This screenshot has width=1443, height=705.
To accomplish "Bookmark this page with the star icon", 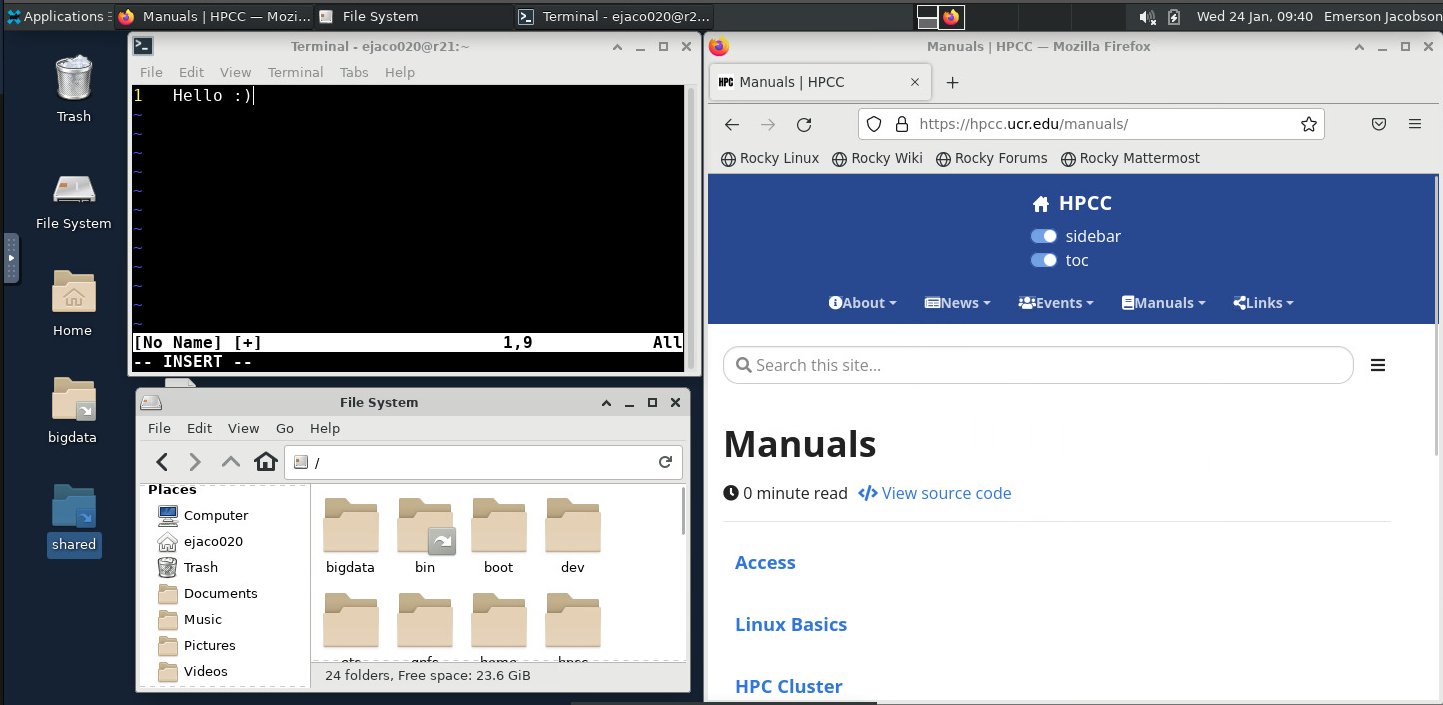I will tap(1308, 125).
